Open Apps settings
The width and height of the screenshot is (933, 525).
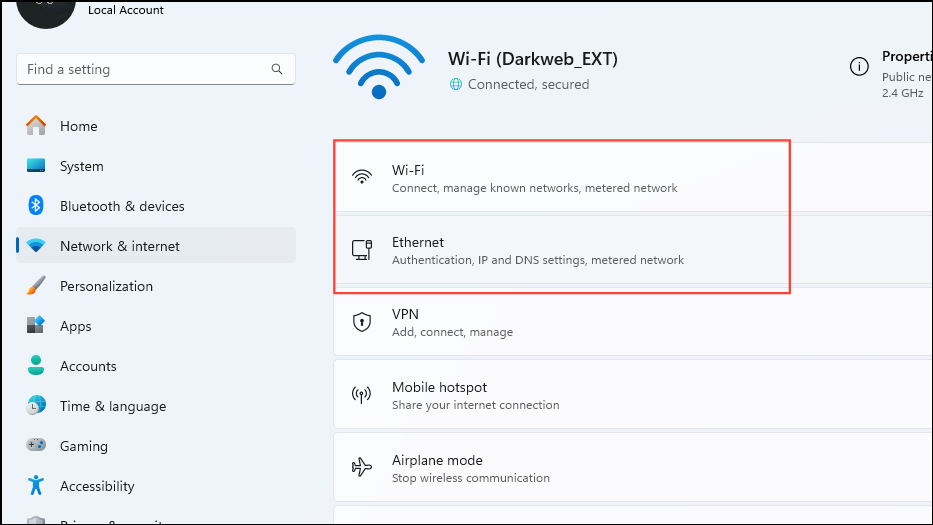(156, 325)
